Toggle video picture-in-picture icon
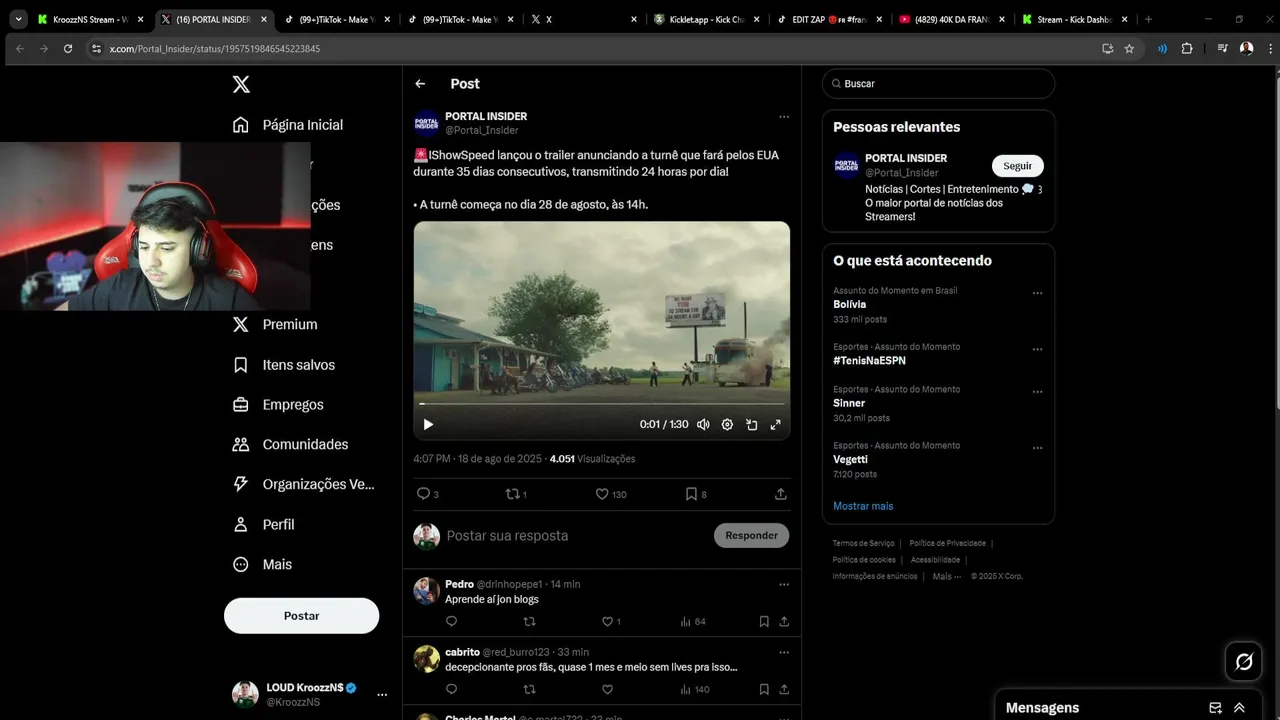This screenshot has height=720, width=1280. coord(751,424)
